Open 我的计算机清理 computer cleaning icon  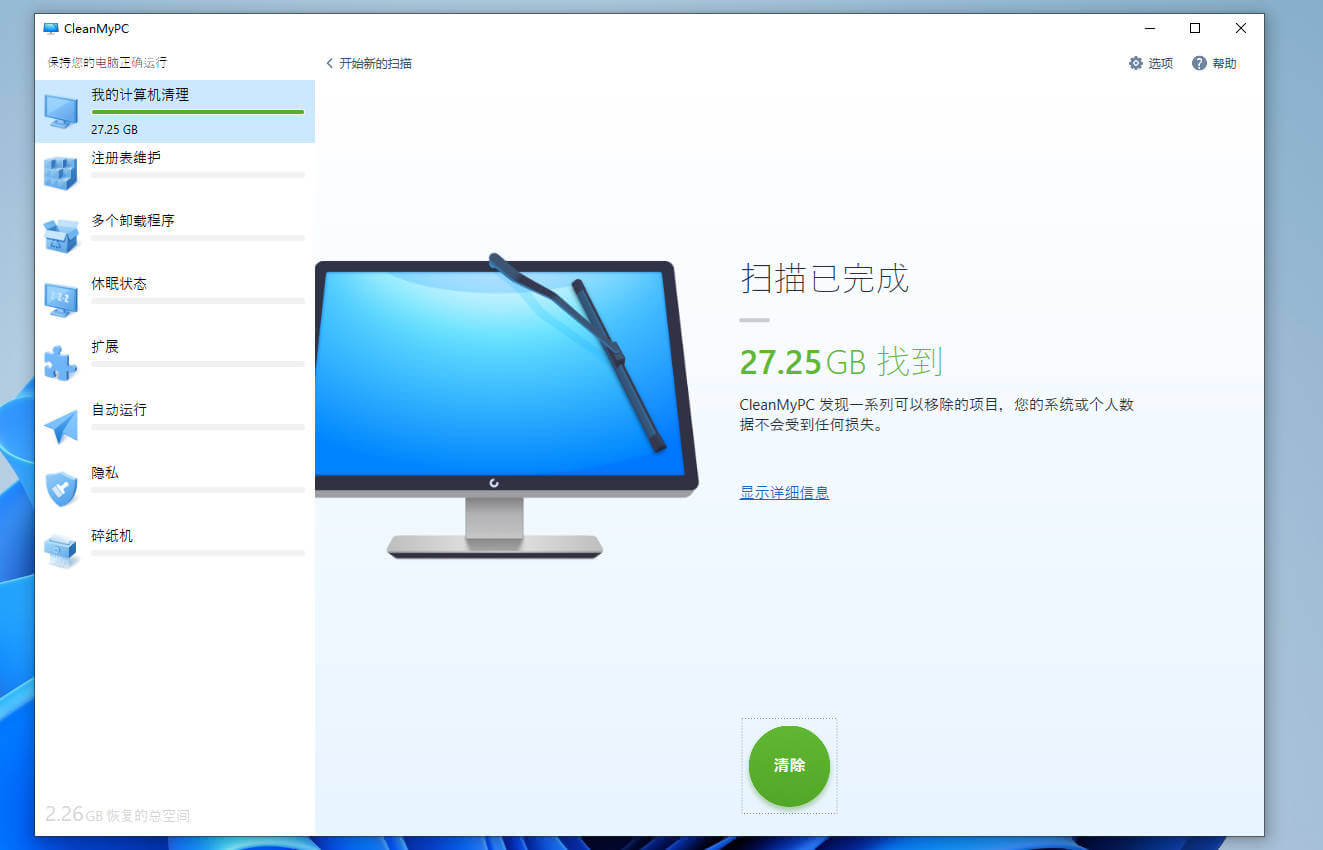tap(62, 110)
